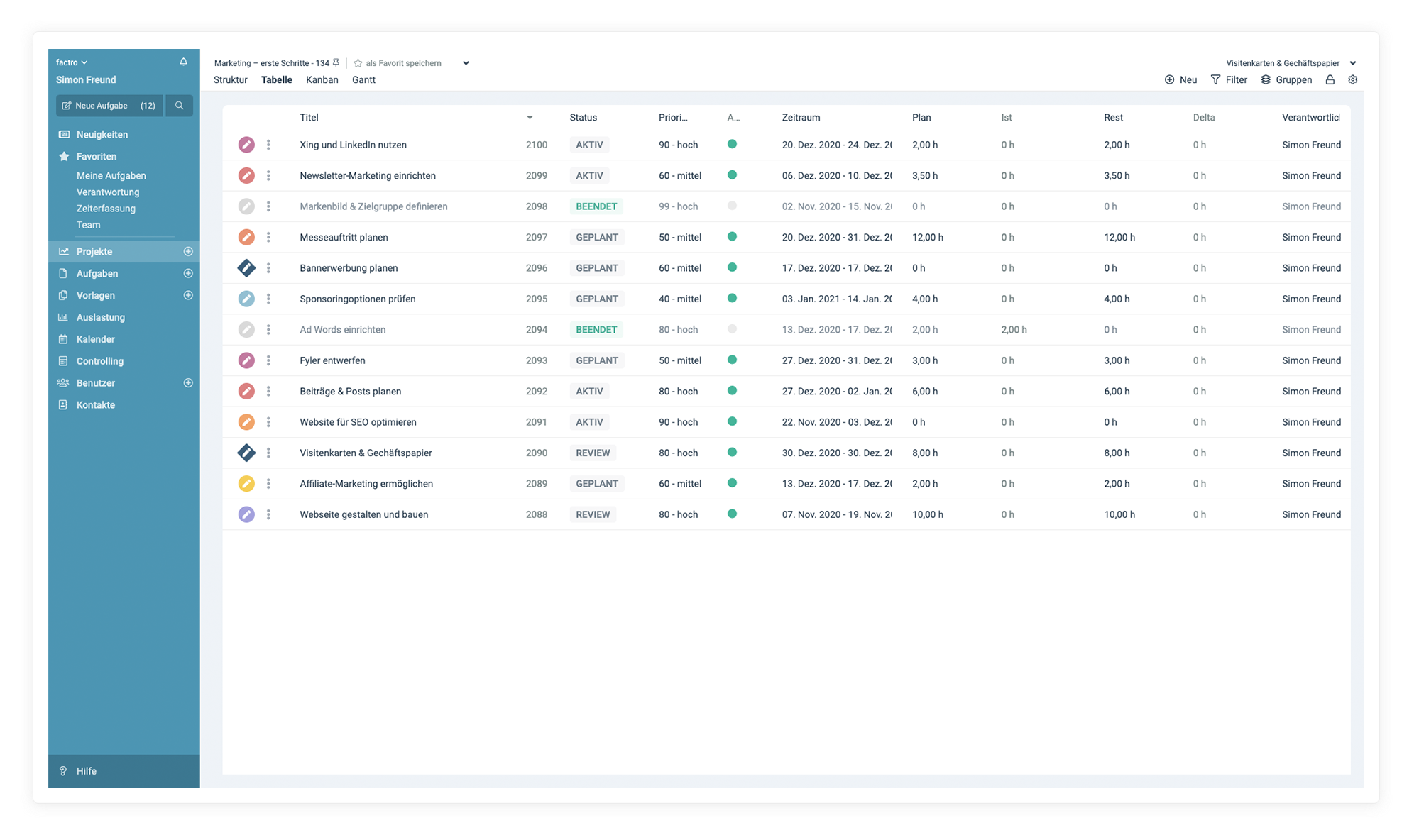Open the Filter button
The height and width of the screenshot is (840, 1419).
tap(1229, 80)
